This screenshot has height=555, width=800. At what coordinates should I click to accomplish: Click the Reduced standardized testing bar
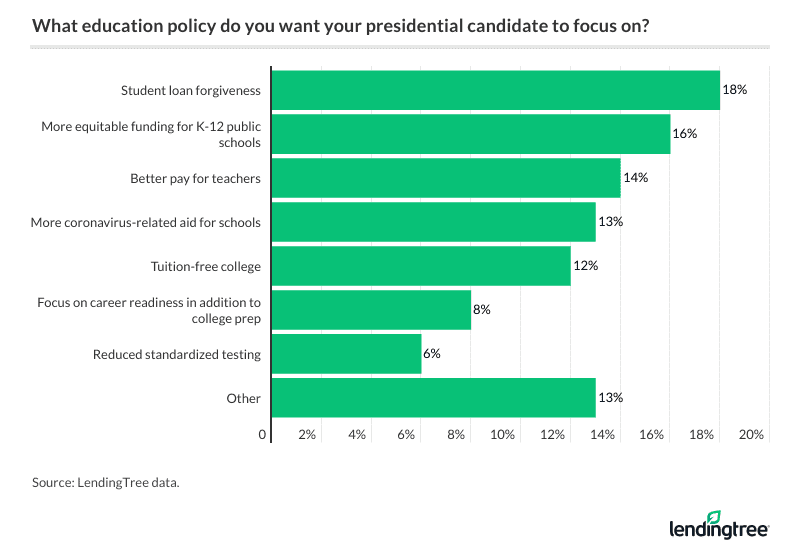pyautogui.click(x=346, y=354)
